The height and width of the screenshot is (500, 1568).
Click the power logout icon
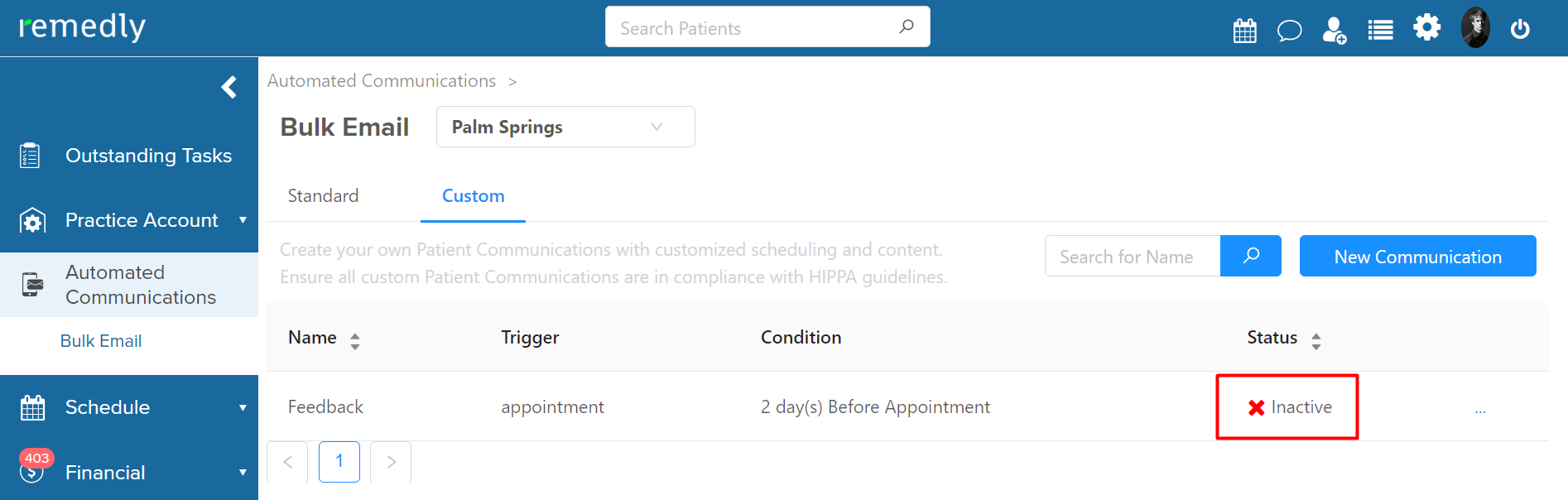1520,30
